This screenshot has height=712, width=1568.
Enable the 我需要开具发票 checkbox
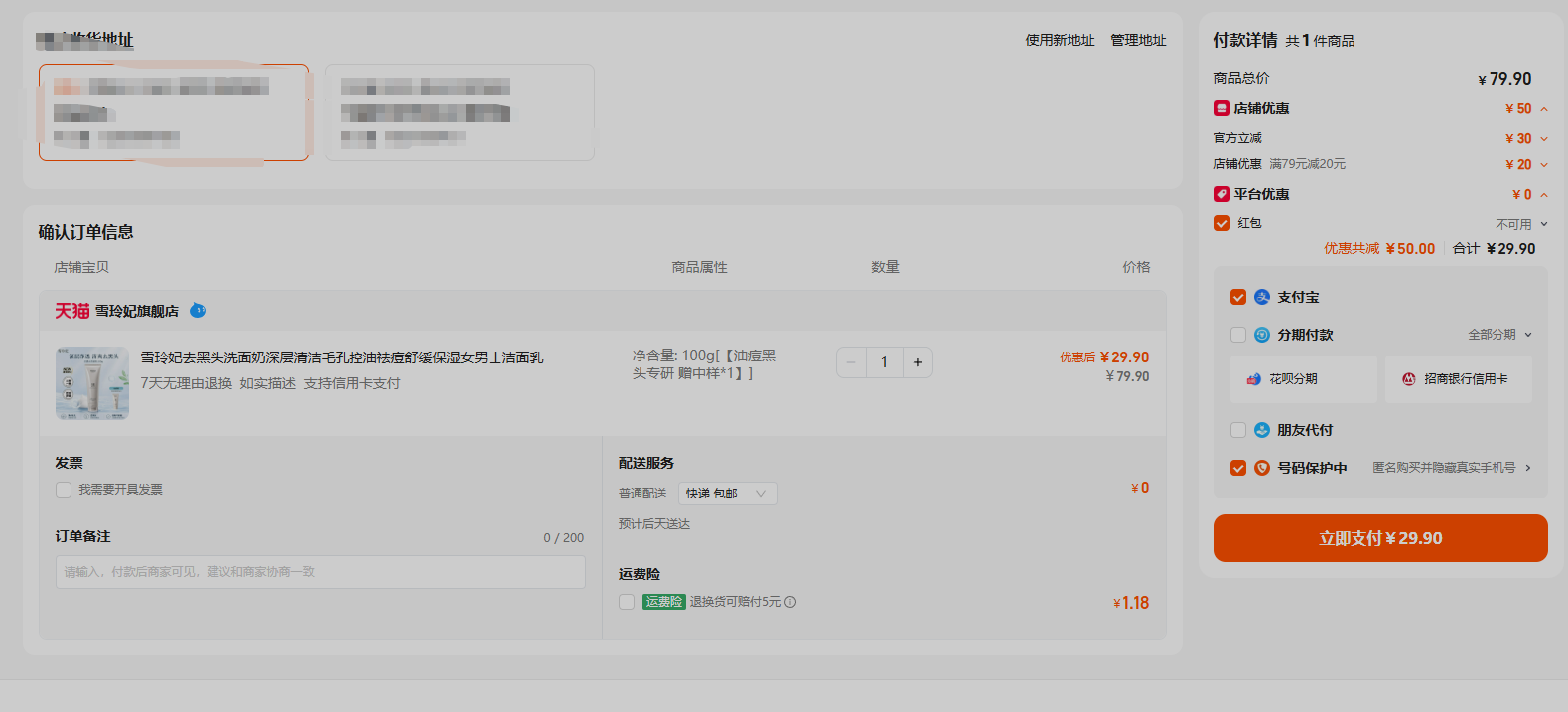point(64,490)
